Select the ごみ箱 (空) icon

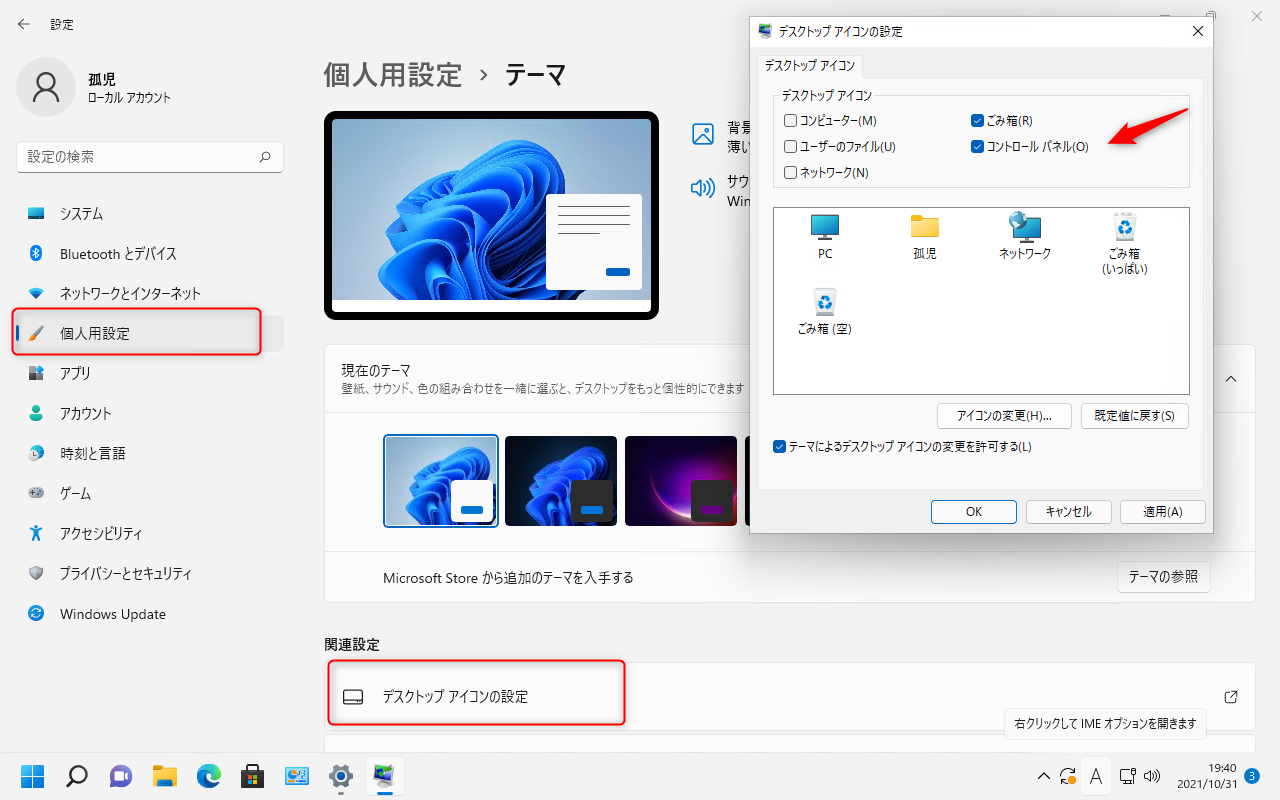pyautogui.click(x=825, y=311)
